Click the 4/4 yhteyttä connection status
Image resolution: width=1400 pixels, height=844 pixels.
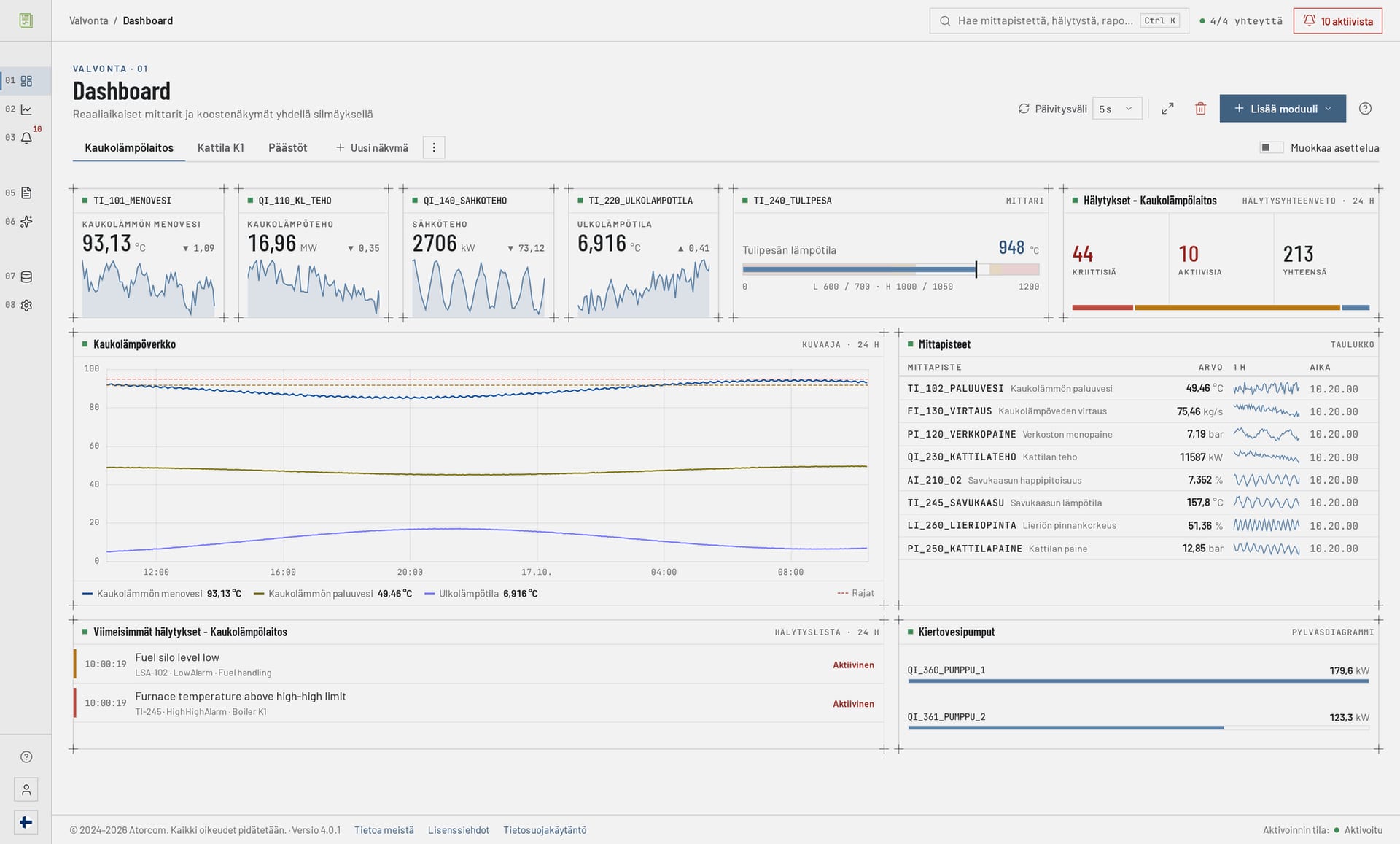pos(1240,20)
